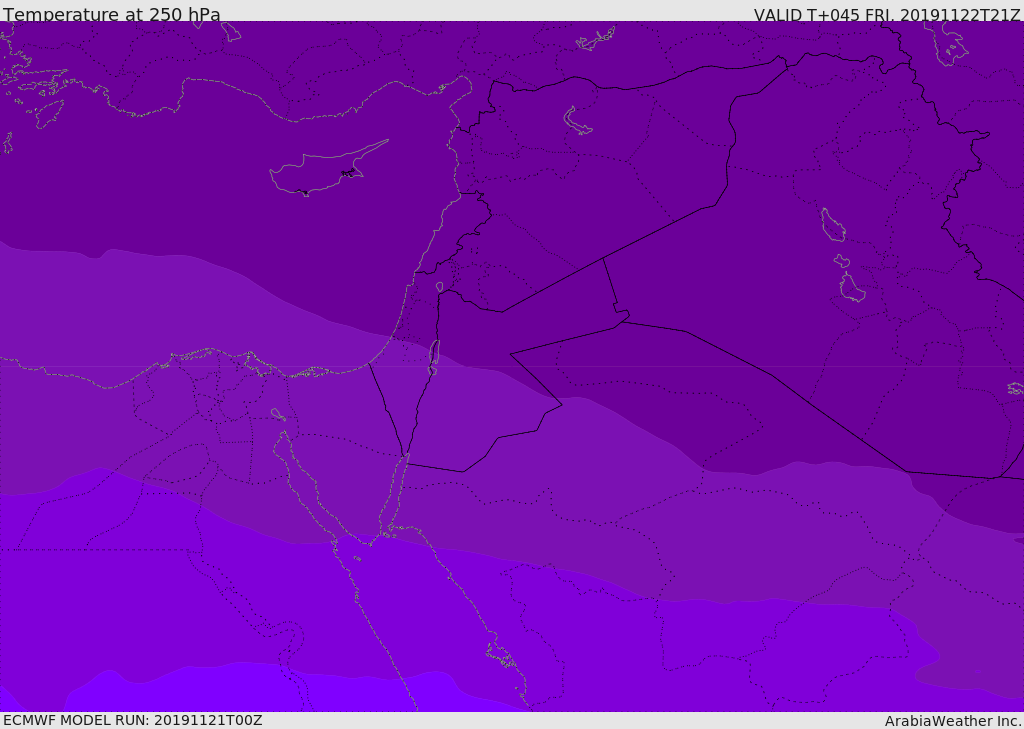Click the 'VALID T+045 FRI. 20191122T21Z' timestamp text

(x=888, y=14)
